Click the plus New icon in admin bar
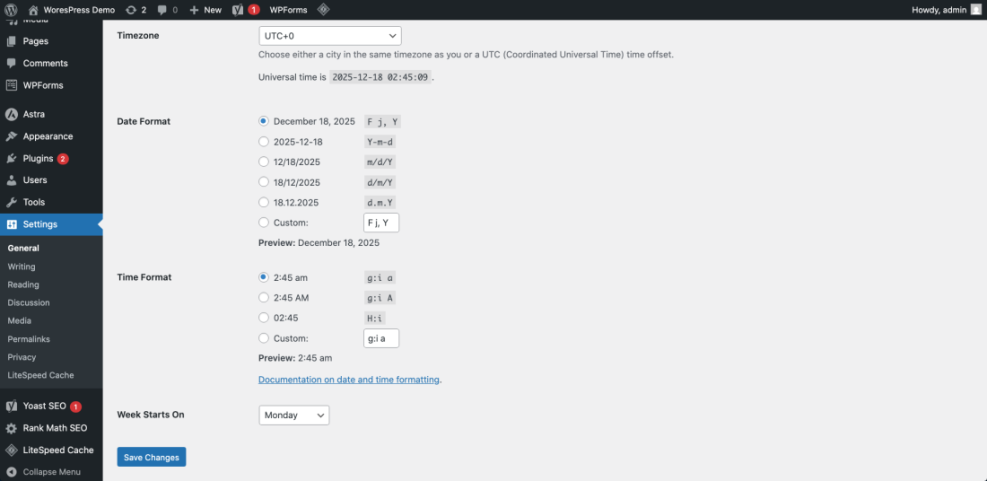The height and width of the screenshot is (481, 987). (x=194, y=10)
